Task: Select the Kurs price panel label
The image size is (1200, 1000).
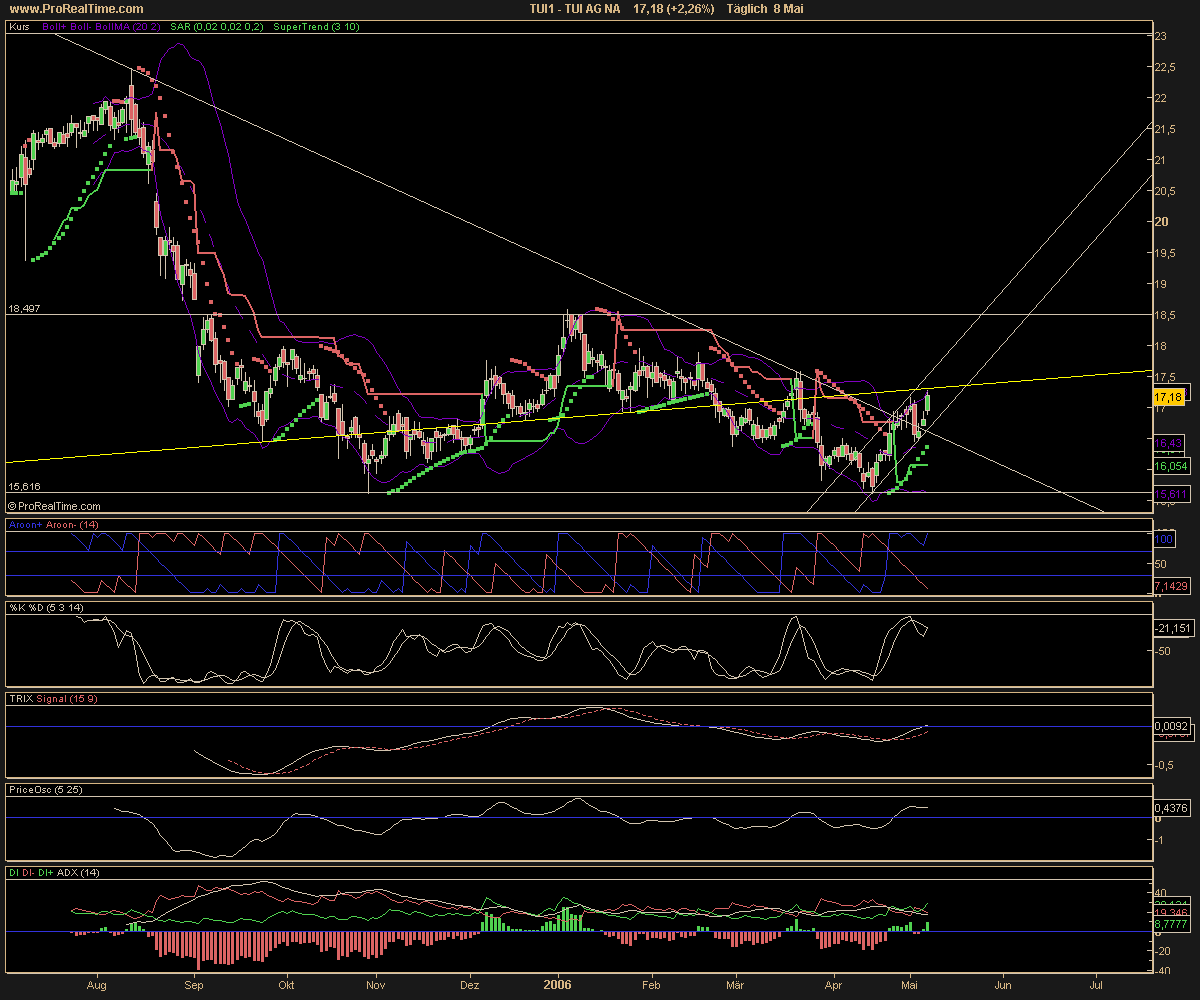Action: pyautogui.click(x=19, y=27)
